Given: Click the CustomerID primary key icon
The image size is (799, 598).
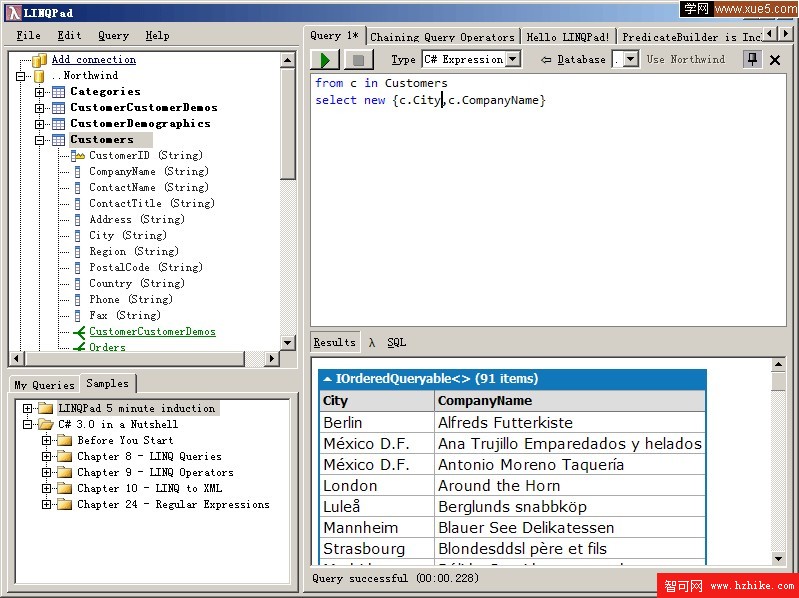Looking at the screenshot, I should (78, 155).
